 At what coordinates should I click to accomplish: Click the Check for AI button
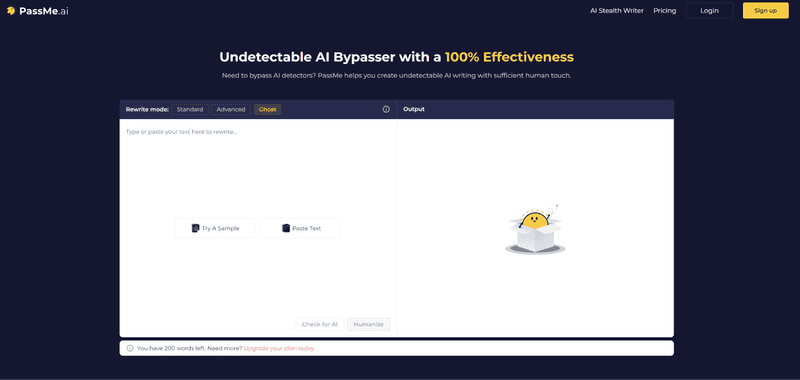coord(320,324)
